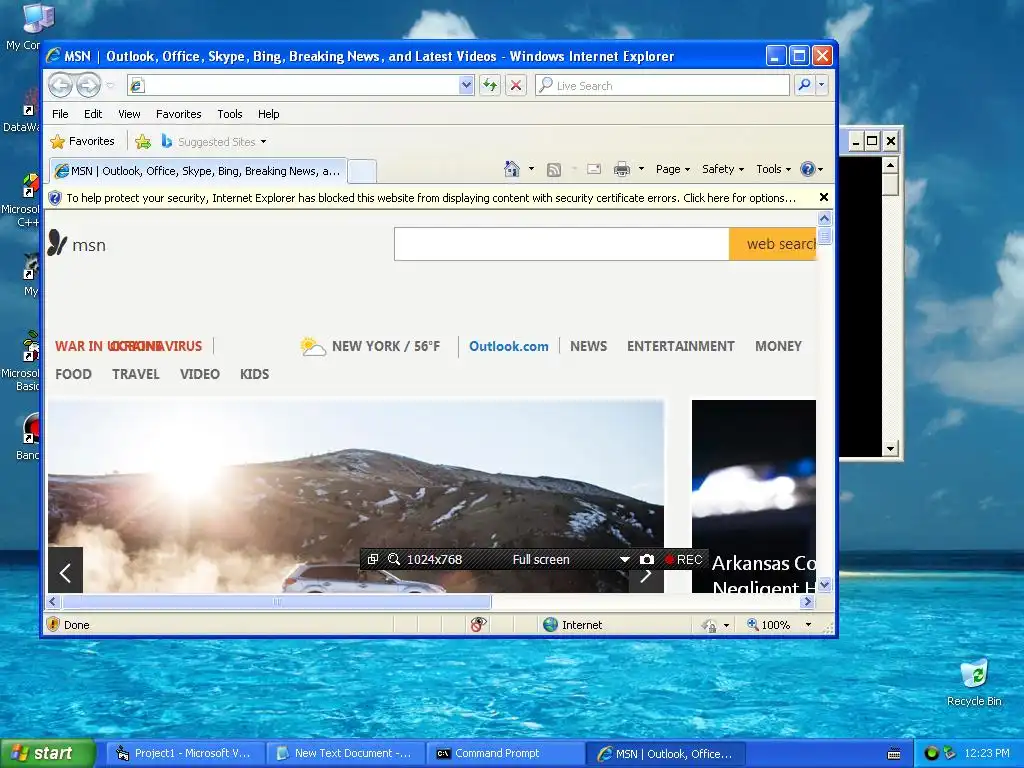Image resolution: width=1024 pixels, height=768 pixels.
Task: Open the Safety dropdown menu
Action: pyautogui.click(x=723, y=169)
